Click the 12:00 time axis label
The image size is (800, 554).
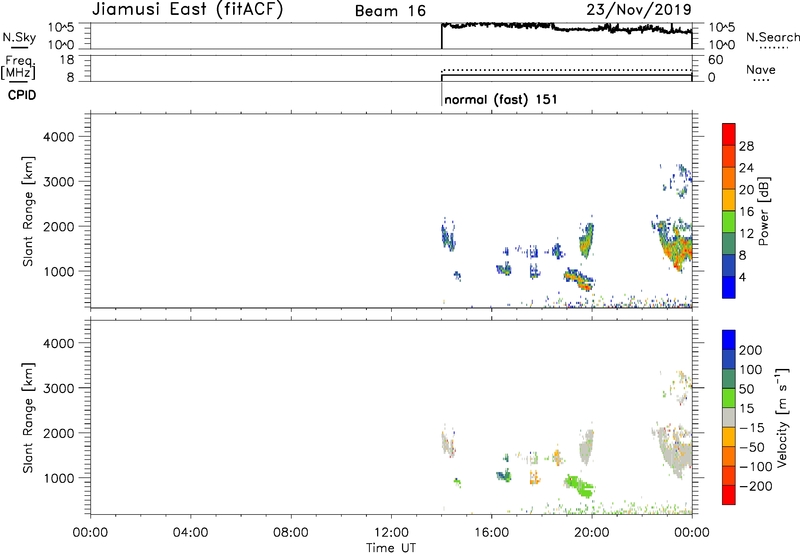391,532
